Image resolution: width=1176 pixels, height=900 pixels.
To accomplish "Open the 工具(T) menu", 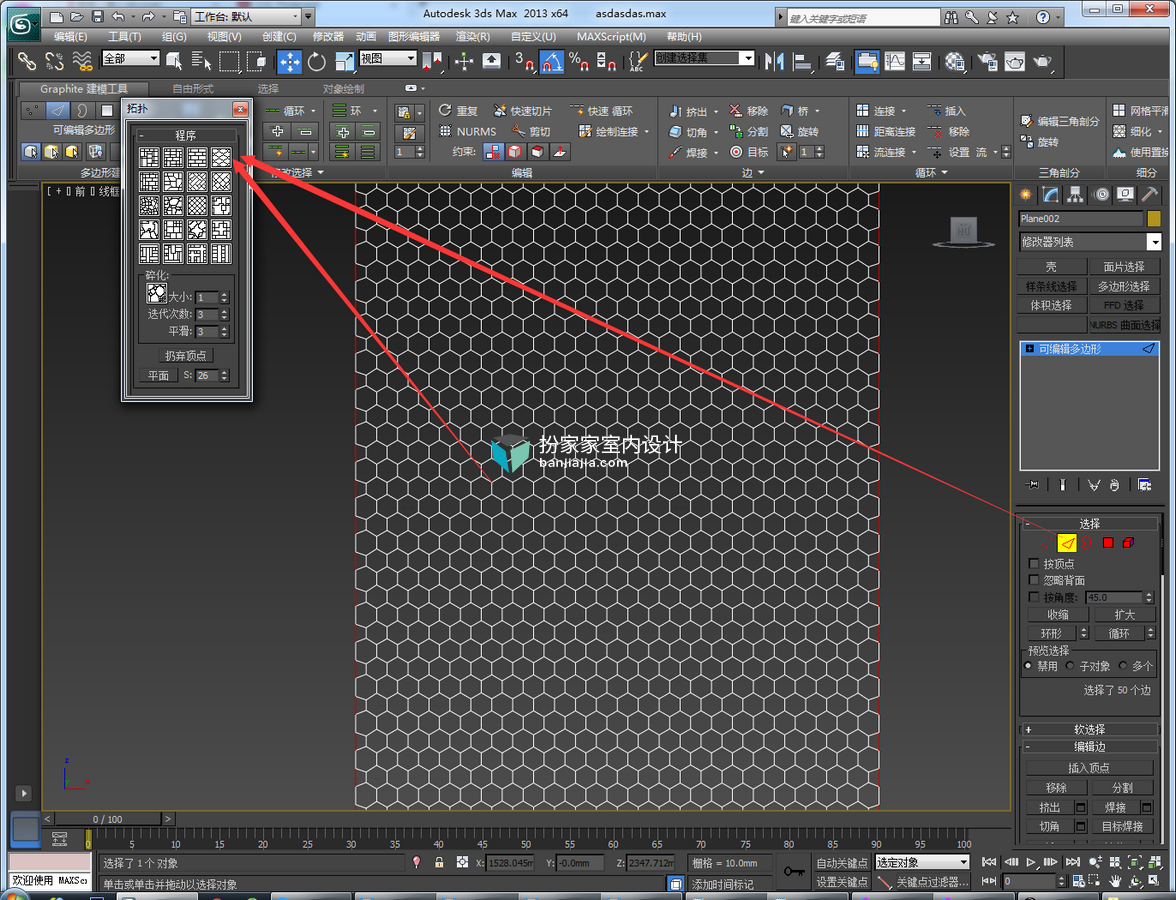I will click(124, 36).
